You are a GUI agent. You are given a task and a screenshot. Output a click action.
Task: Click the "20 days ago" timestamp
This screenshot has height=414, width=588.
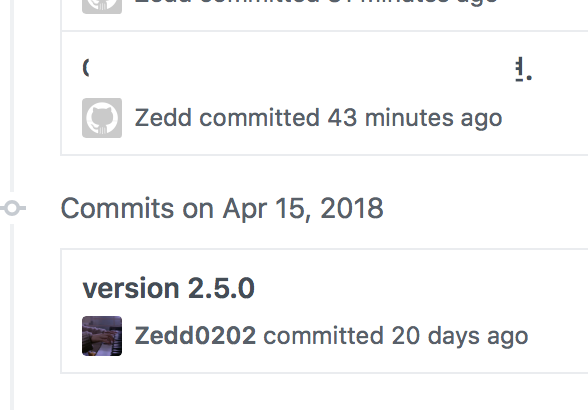pyautogui.click(x=460, y=336)
